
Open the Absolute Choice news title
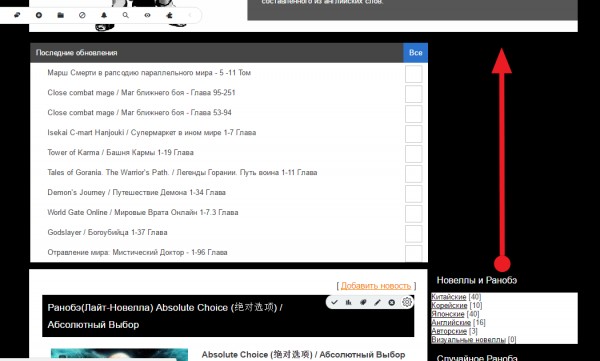pyautogui.click(x=165, y=316)
